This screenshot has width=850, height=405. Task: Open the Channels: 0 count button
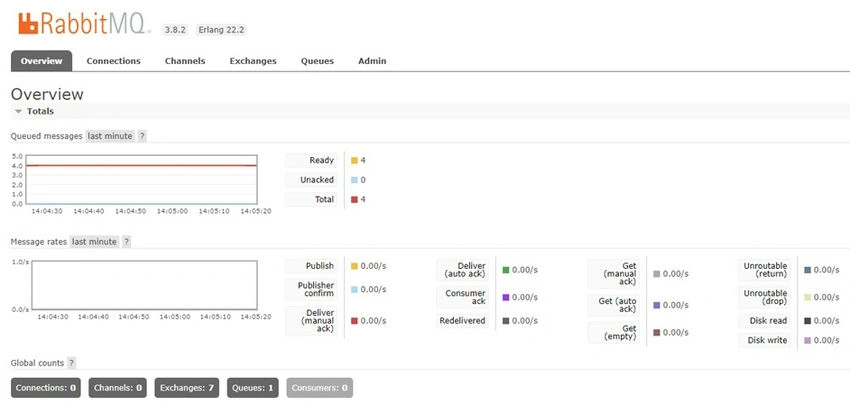click(118, 388)
